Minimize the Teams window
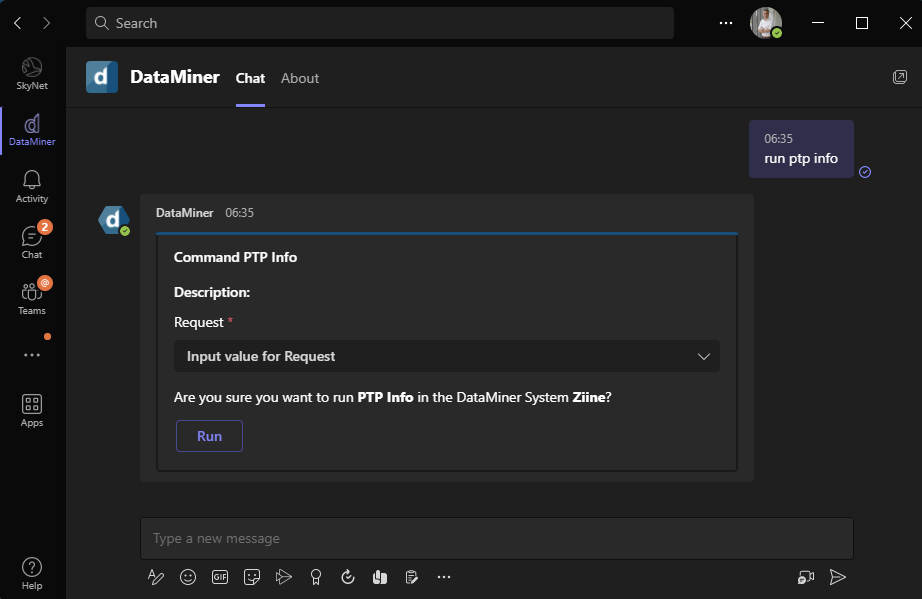This screenshot has width=922, height=599. pyautogui.click(x=818, y=23)
